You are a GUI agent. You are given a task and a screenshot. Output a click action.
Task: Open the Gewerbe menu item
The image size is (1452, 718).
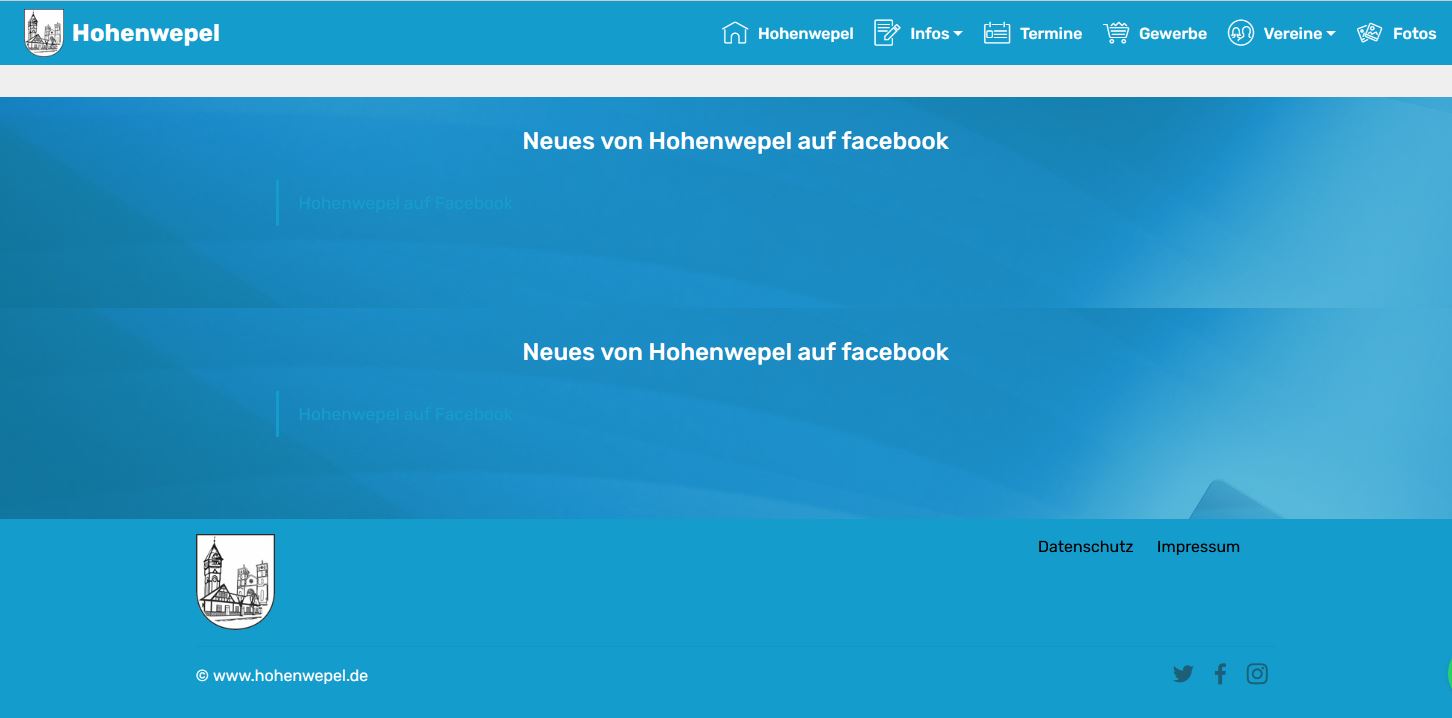pyautogui.click(x=1172, y=34)
